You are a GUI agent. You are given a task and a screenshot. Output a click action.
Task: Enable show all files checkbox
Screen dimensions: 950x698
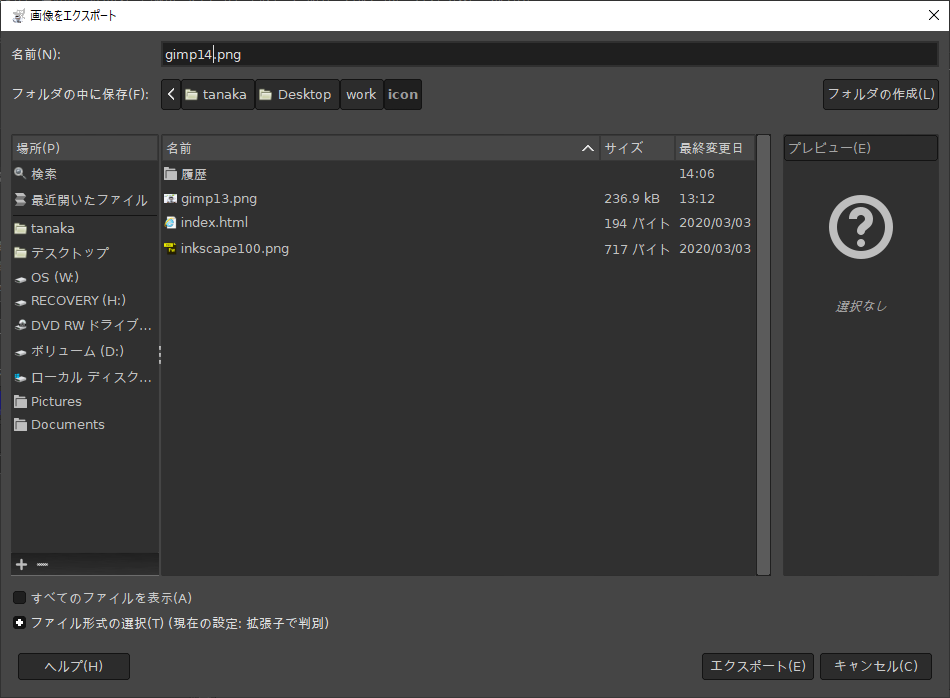[20, 598]
